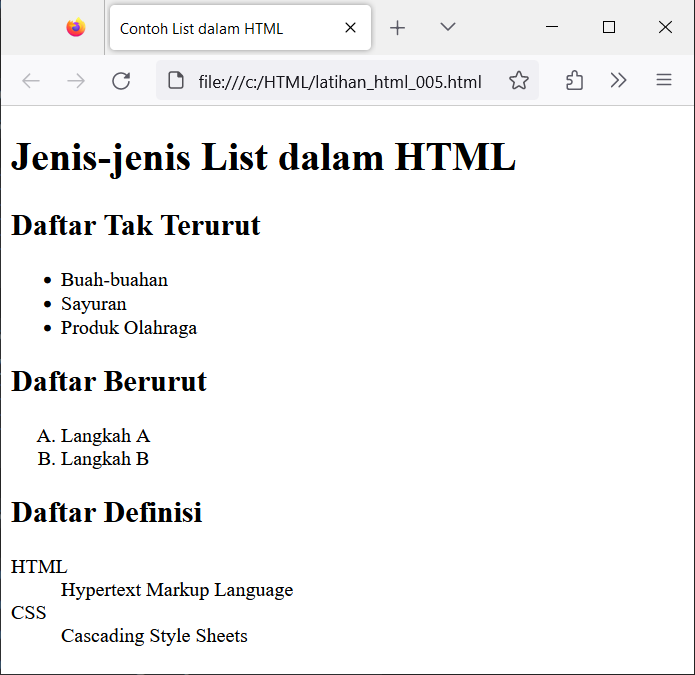Close the Contoh List dalam HTML tab

coord(350,28)
